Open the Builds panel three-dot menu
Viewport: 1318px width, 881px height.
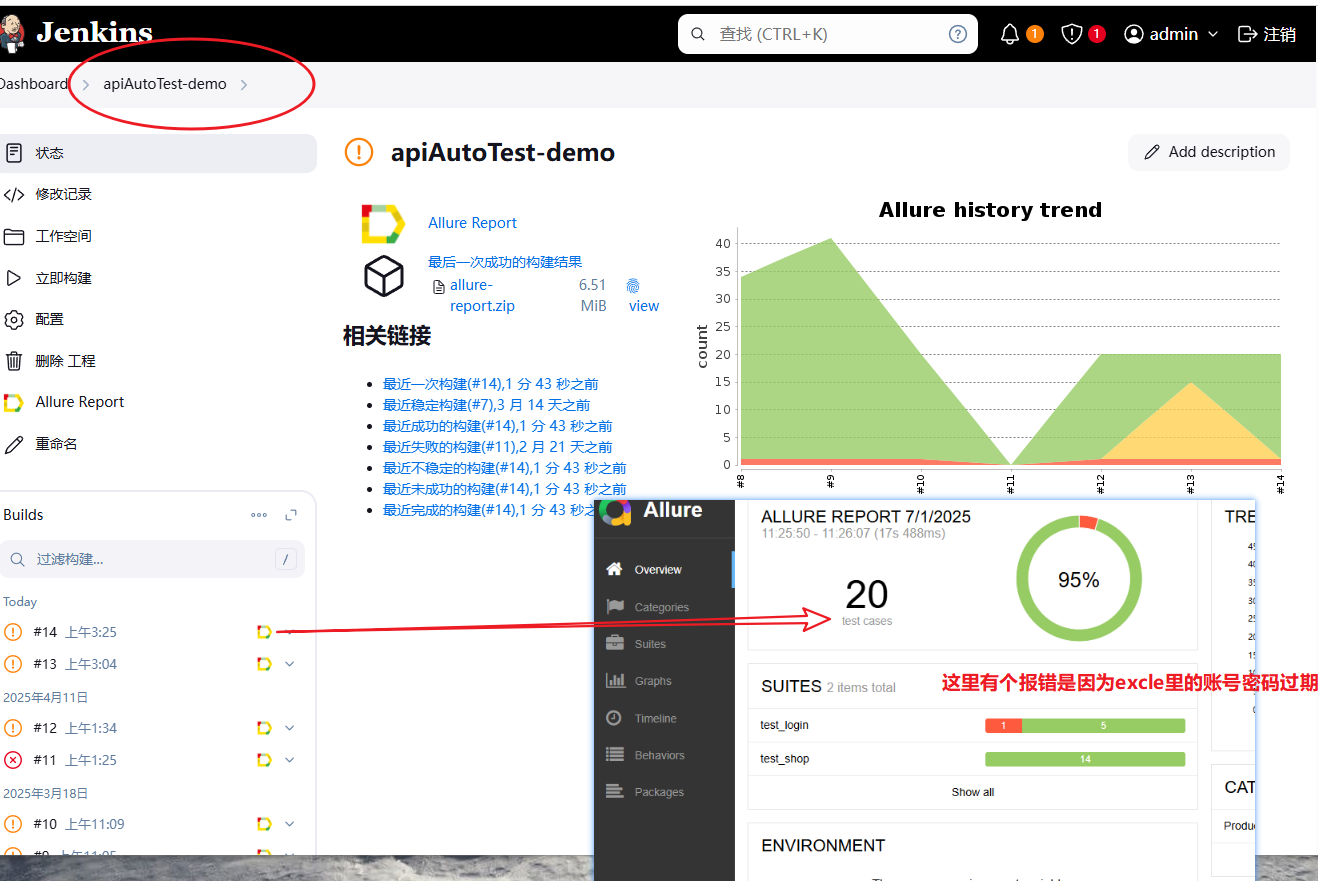[x=259, y=515]
